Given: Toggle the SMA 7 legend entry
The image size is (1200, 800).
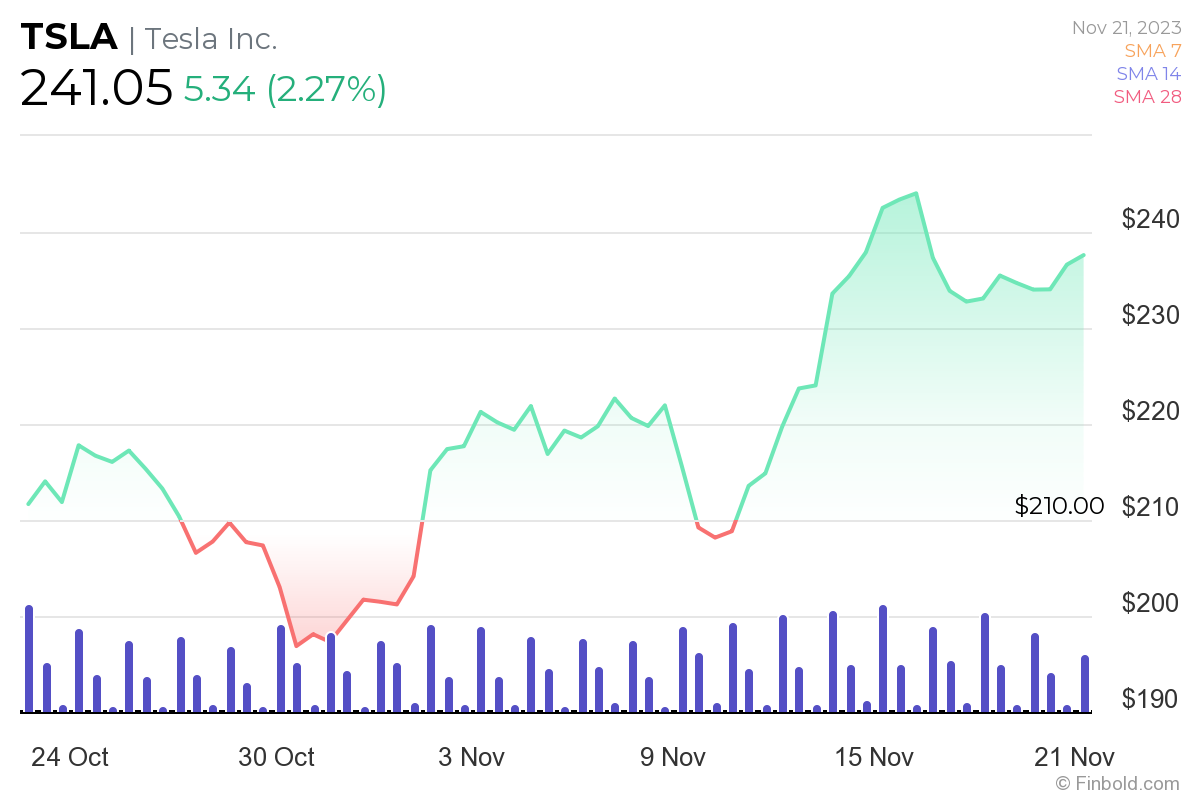Looking at the screenshot, I should click(1153, 50).
